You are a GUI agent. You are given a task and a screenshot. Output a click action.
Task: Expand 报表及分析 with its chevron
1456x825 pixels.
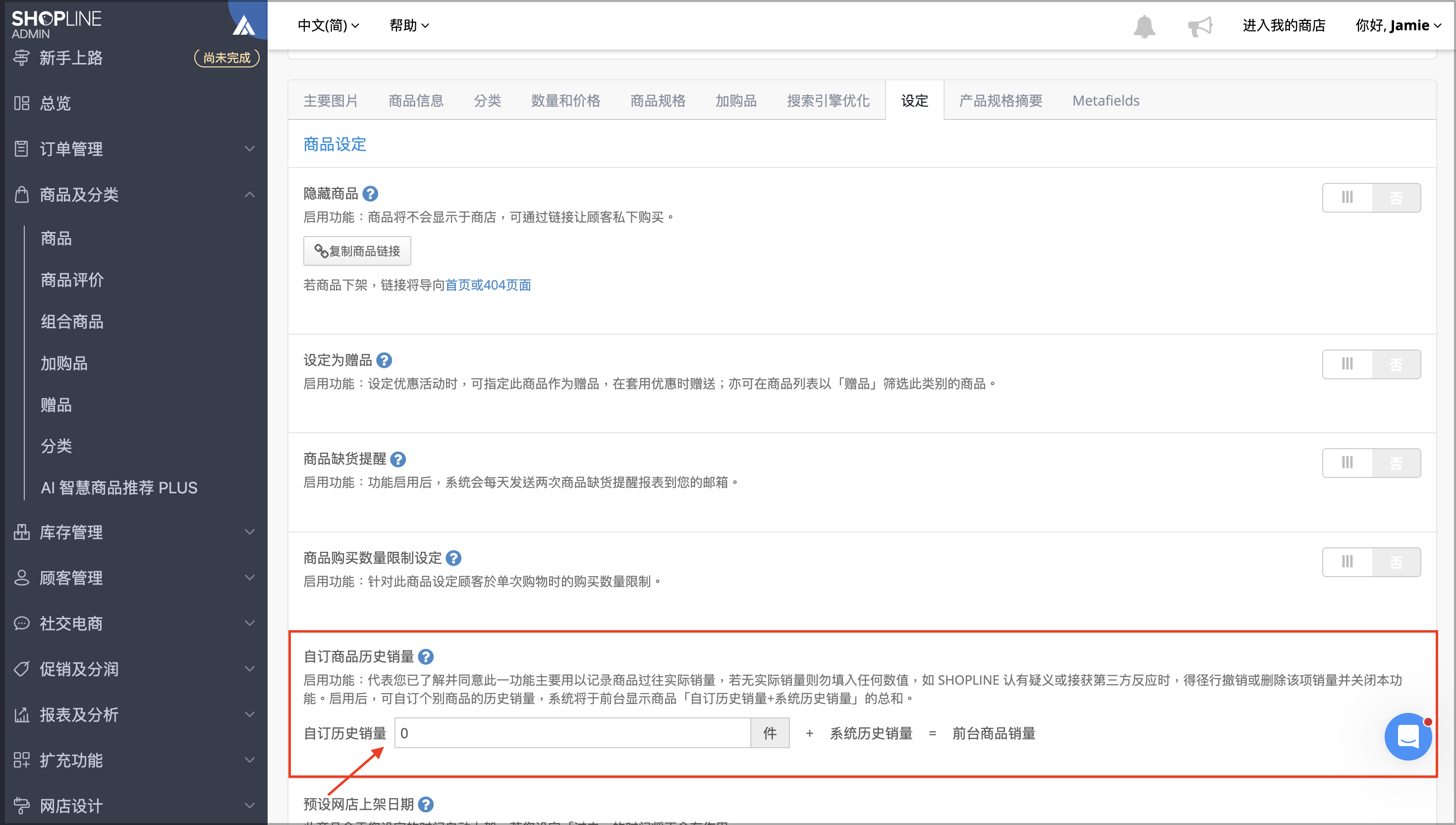click(249, 714)
